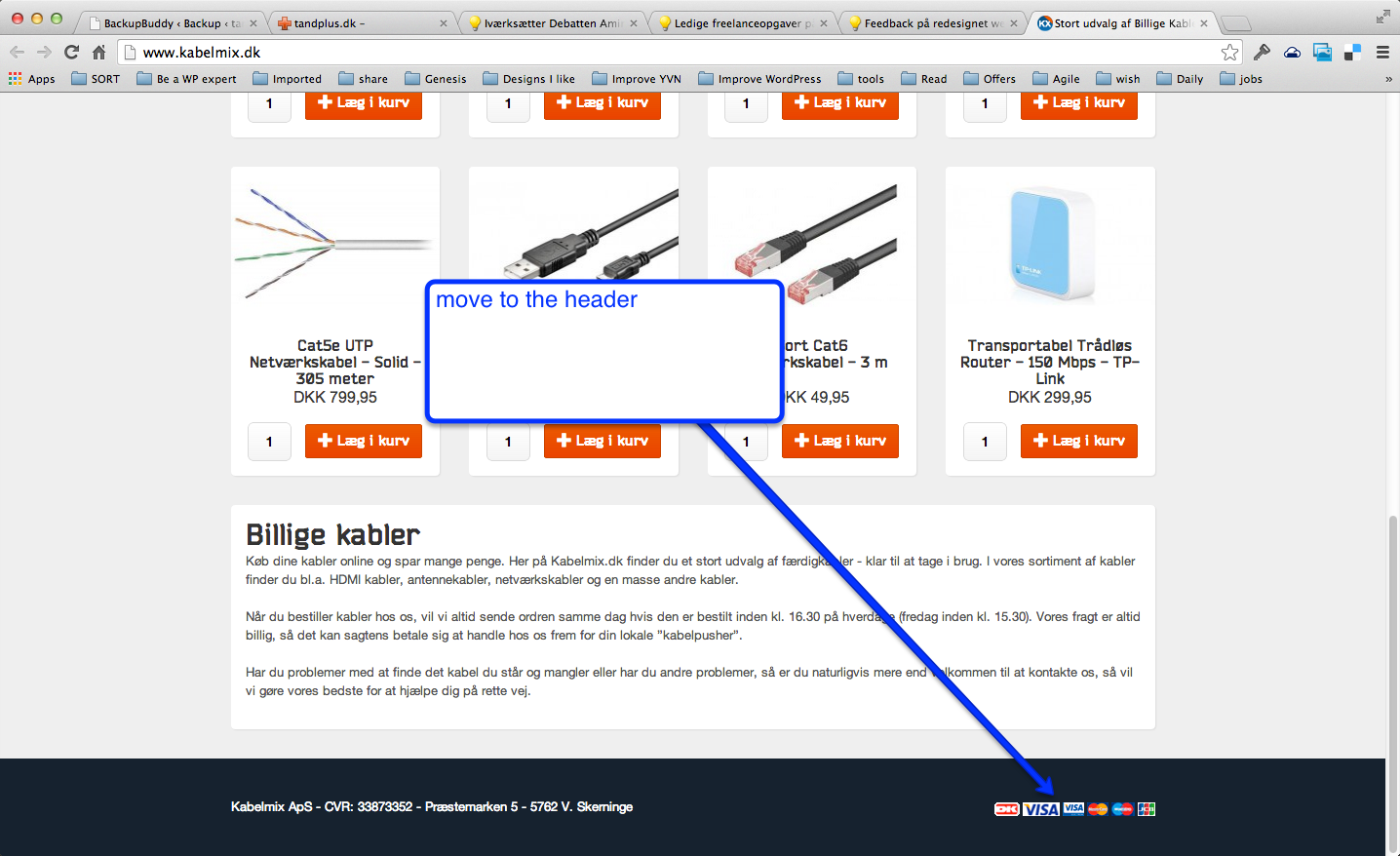Open the Genesis bookmark folder
The image size is (1400, 856).
pos(436,79)
